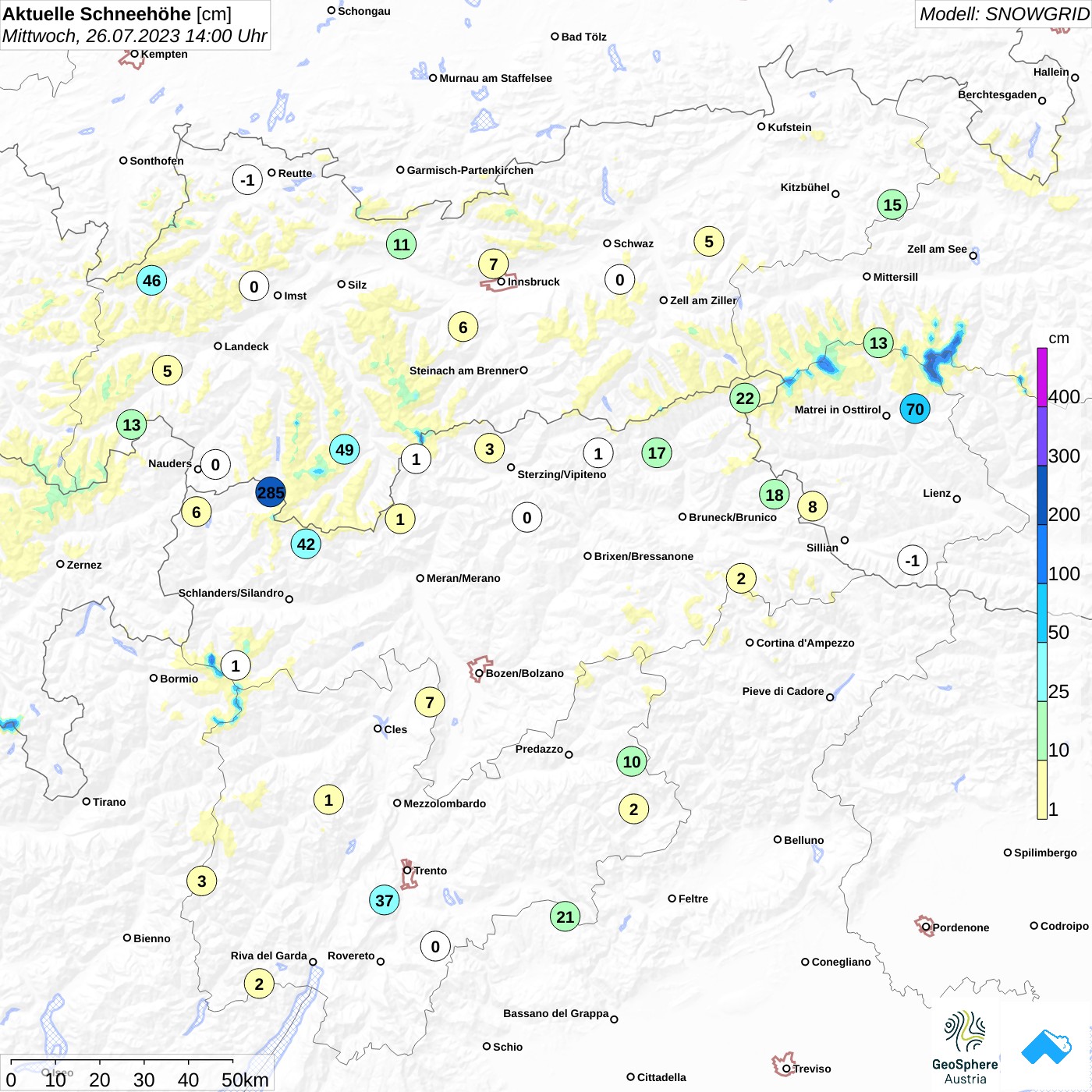This screenshot has width=1092, height=1092.
Task: Click the 46 cm snow depth marker
Action: (x=152, y=280)
